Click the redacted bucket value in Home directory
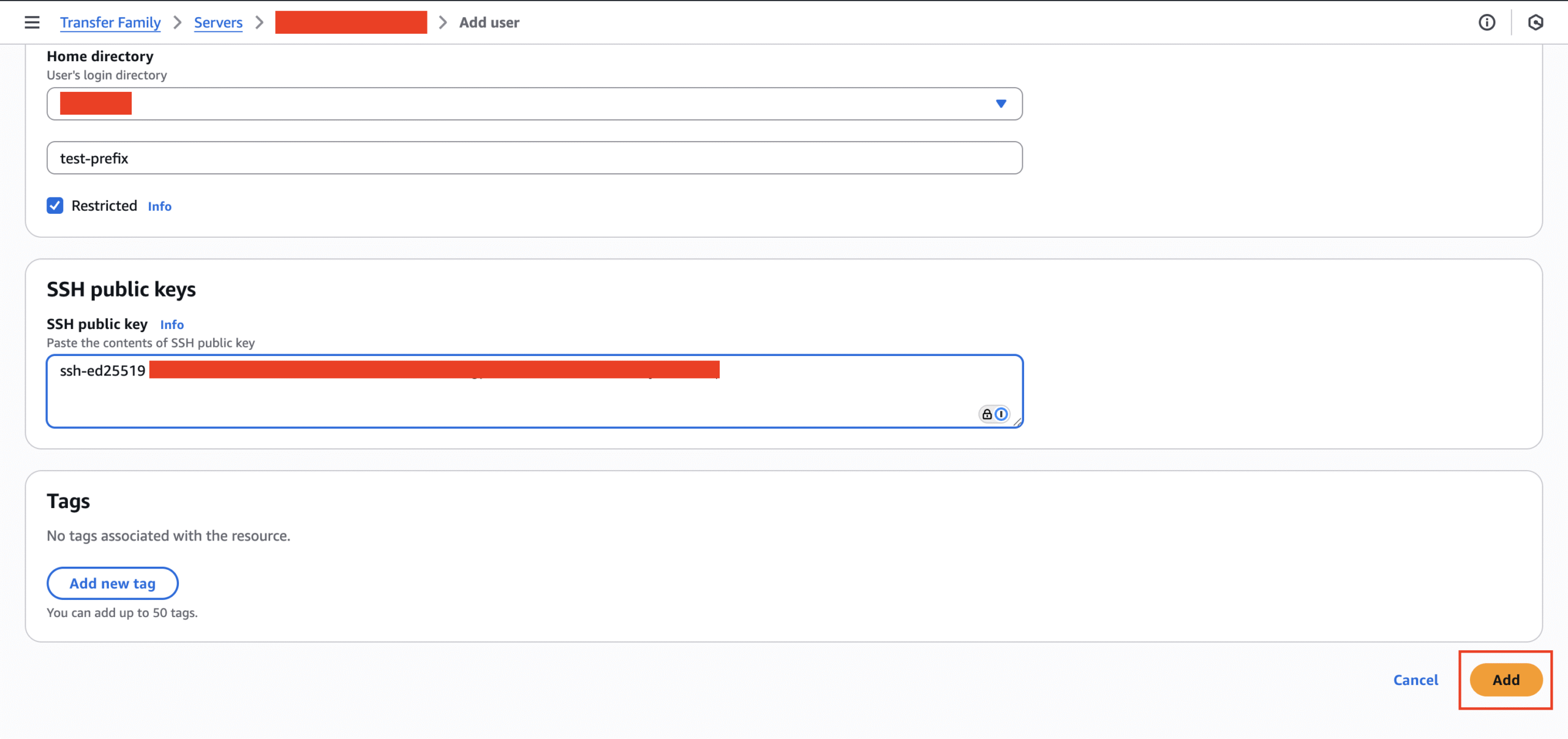 tap(96, 104)
